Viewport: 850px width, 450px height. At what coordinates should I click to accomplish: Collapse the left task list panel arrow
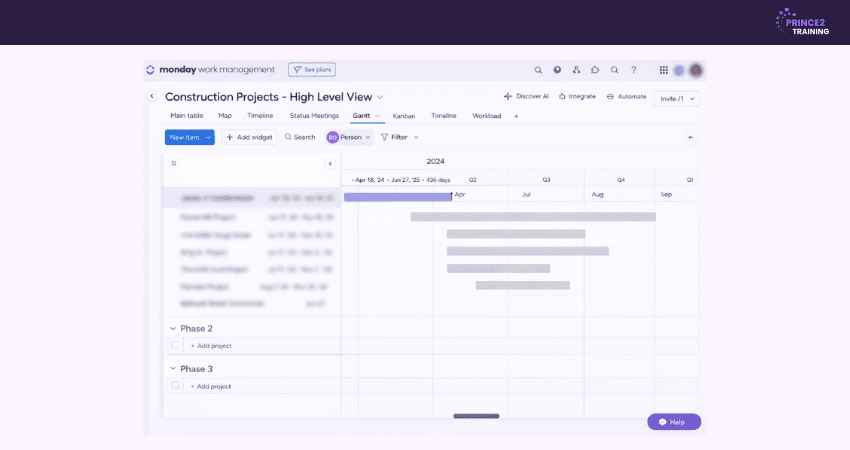point(330,163)
